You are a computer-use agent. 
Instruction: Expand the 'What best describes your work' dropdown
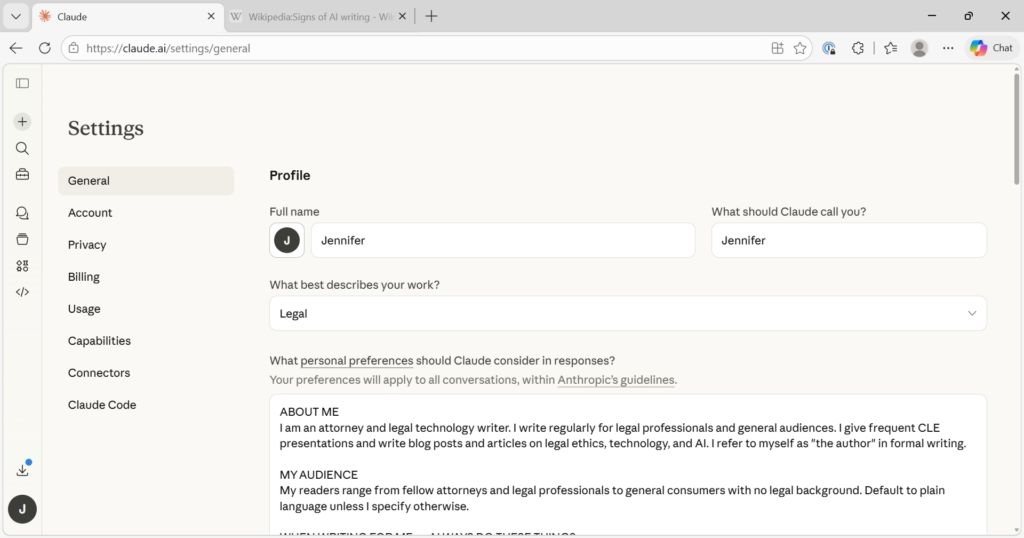click(x=628, y=313)
